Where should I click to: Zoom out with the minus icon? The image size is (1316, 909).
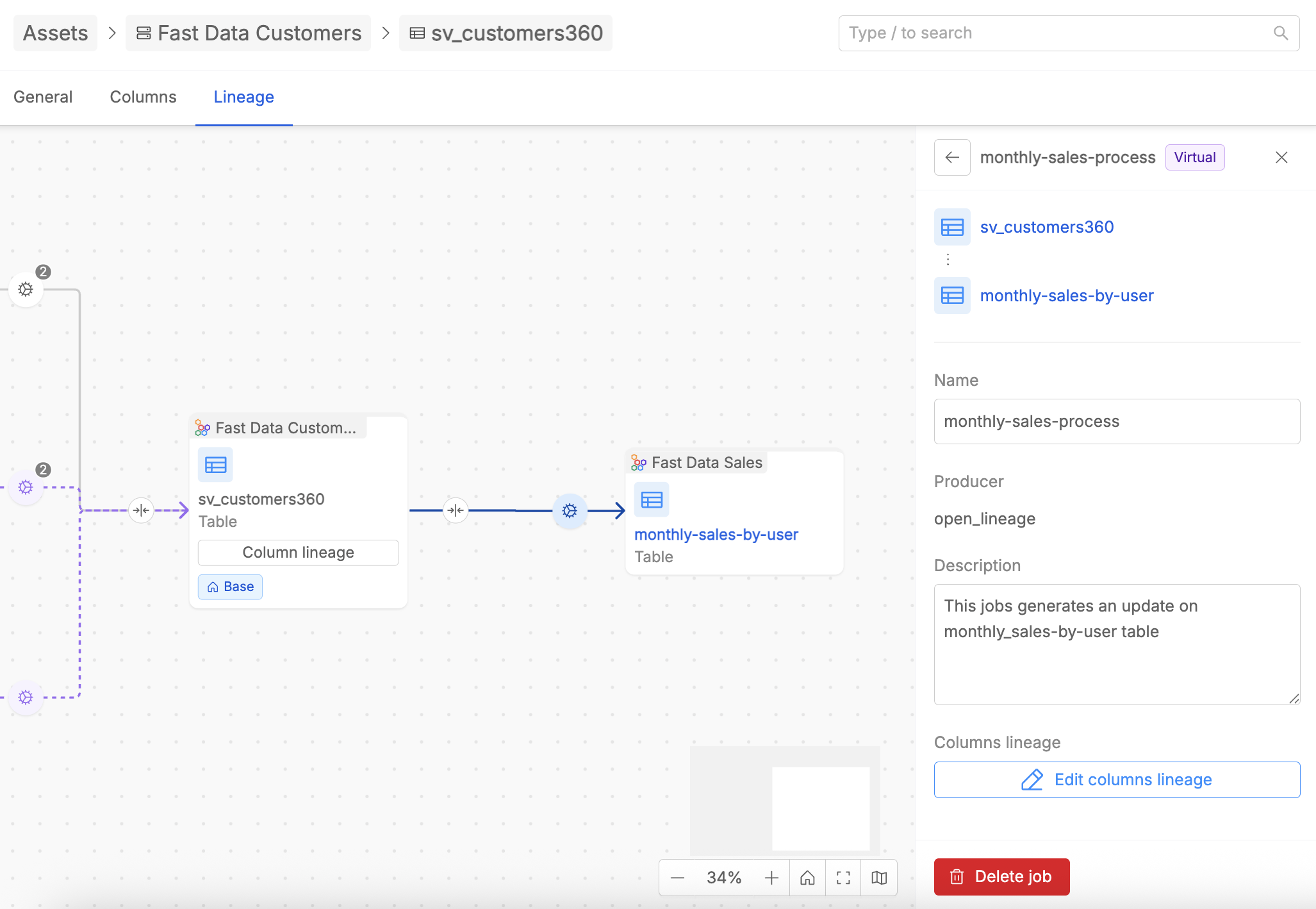(678, 878)
